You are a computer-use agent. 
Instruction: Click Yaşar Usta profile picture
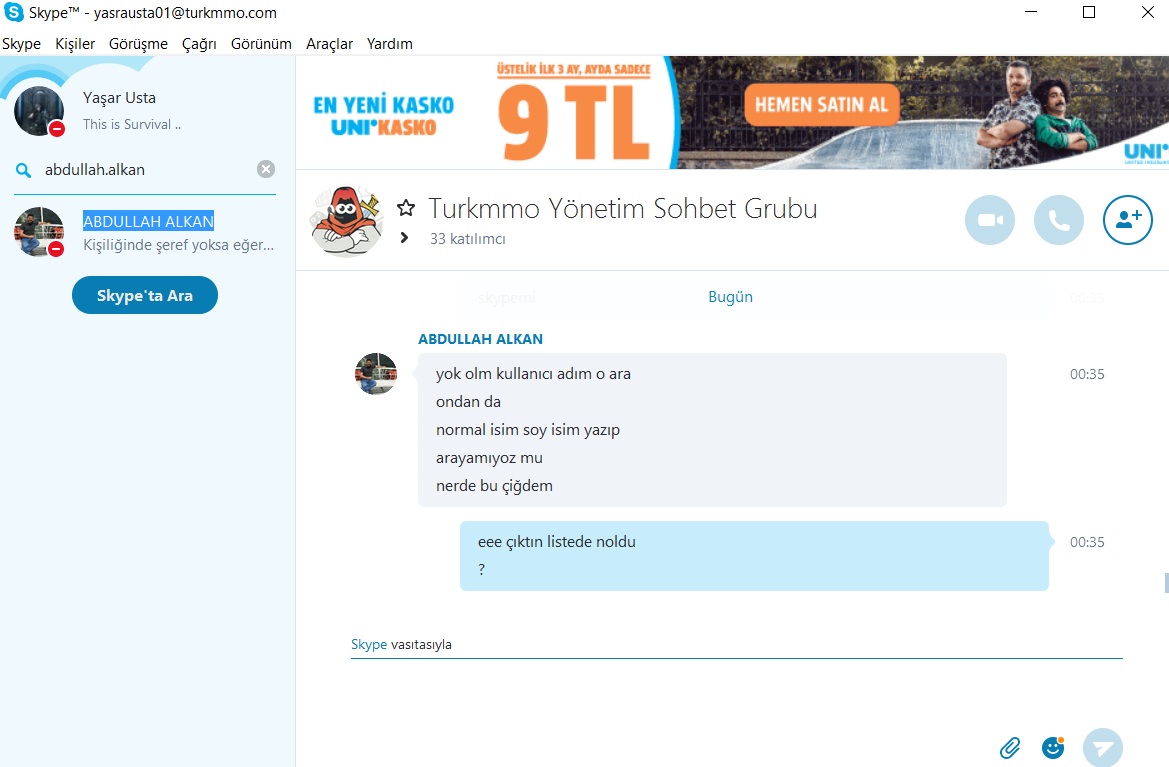click(39, 110)
